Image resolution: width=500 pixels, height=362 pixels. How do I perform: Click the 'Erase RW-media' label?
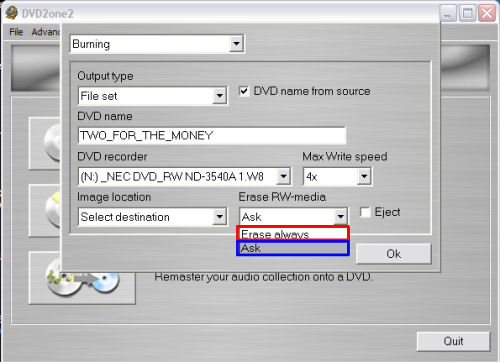click(282, 197)
